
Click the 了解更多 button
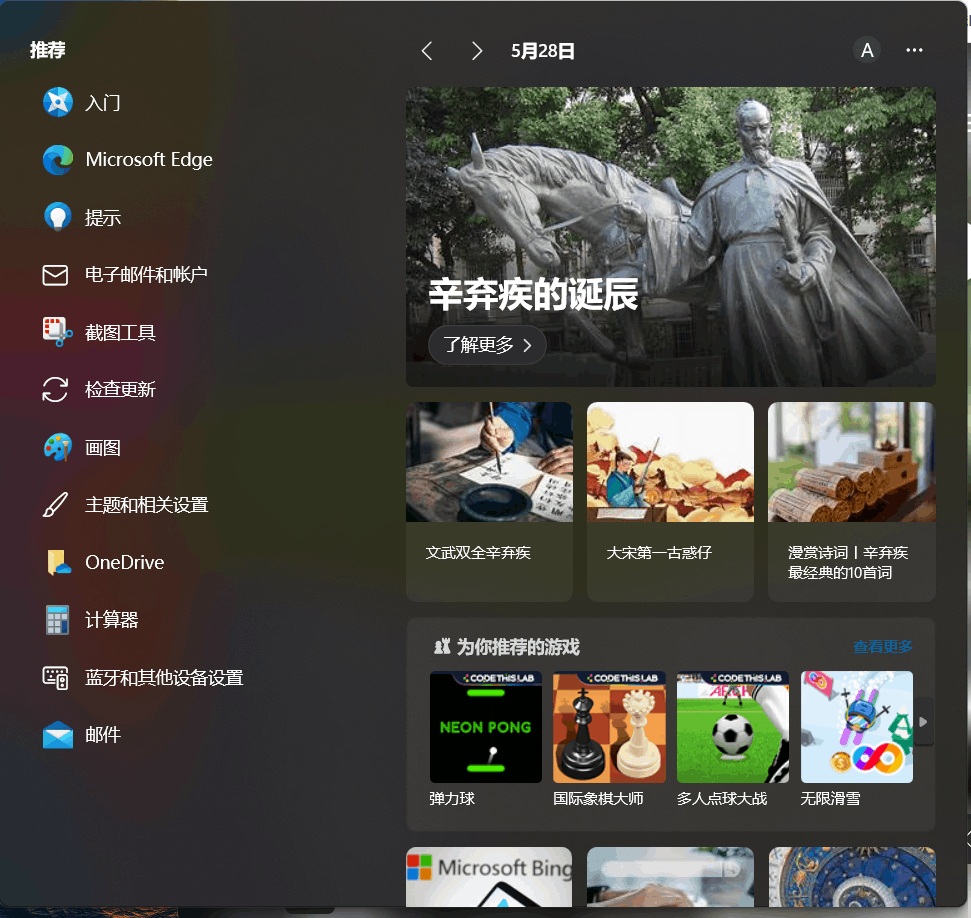click(x=487, y=345)
